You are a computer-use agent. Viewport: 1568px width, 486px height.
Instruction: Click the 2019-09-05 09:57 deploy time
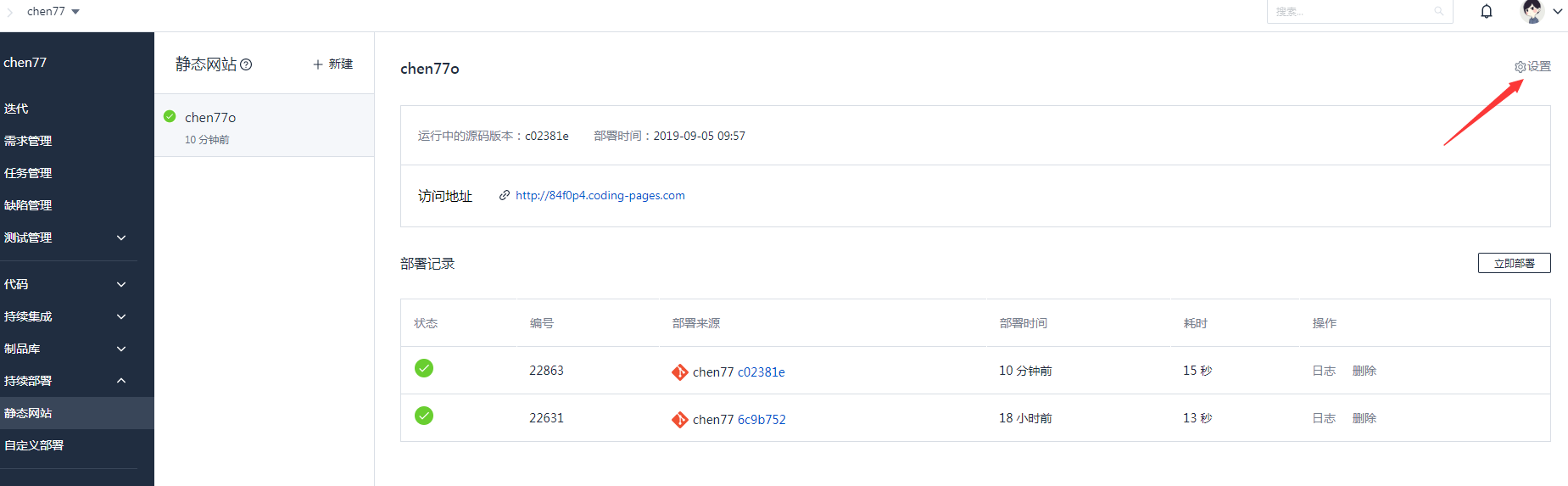click(x=700, y=136)
